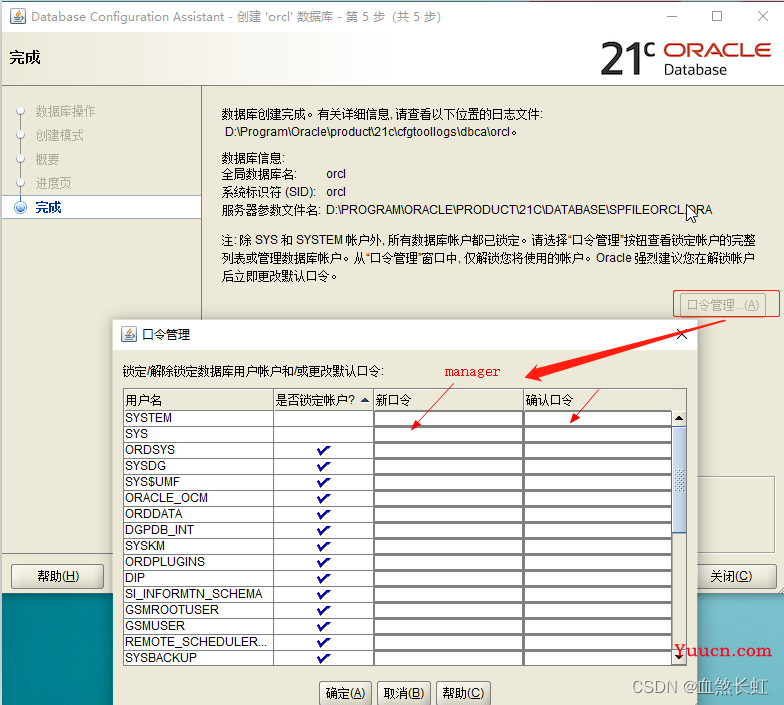
Task: Toggle the lock checkbox for SYSBACKUP
Action: click(324, 658)
